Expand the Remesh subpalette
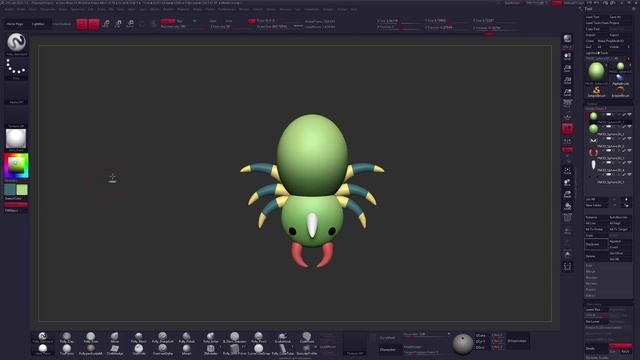This screenshot has width=640, height=360. click(591, 283)
